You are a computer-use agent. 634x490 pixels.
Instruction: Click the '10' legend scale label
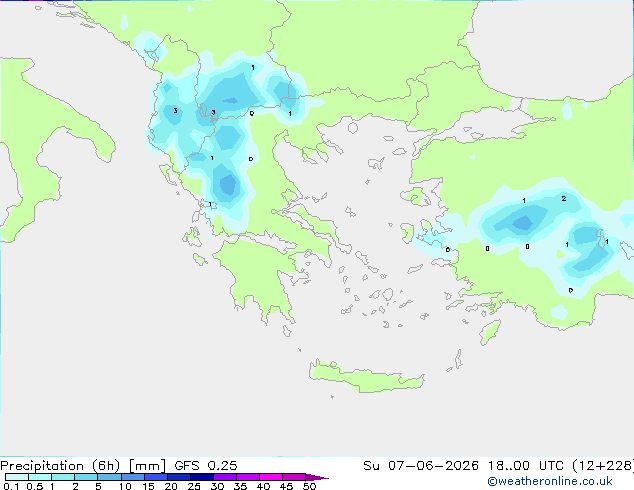125,486
